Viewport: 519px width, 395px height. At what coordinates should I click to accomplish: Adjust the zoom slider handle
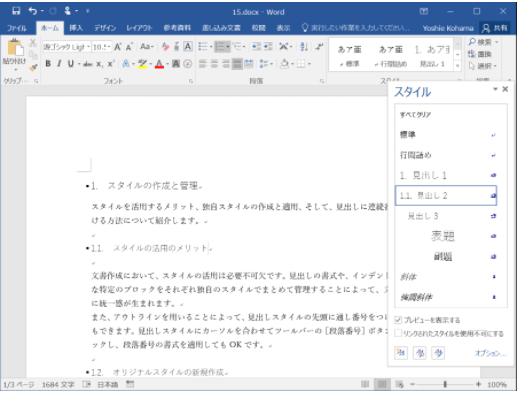click(x=445, y=384)
